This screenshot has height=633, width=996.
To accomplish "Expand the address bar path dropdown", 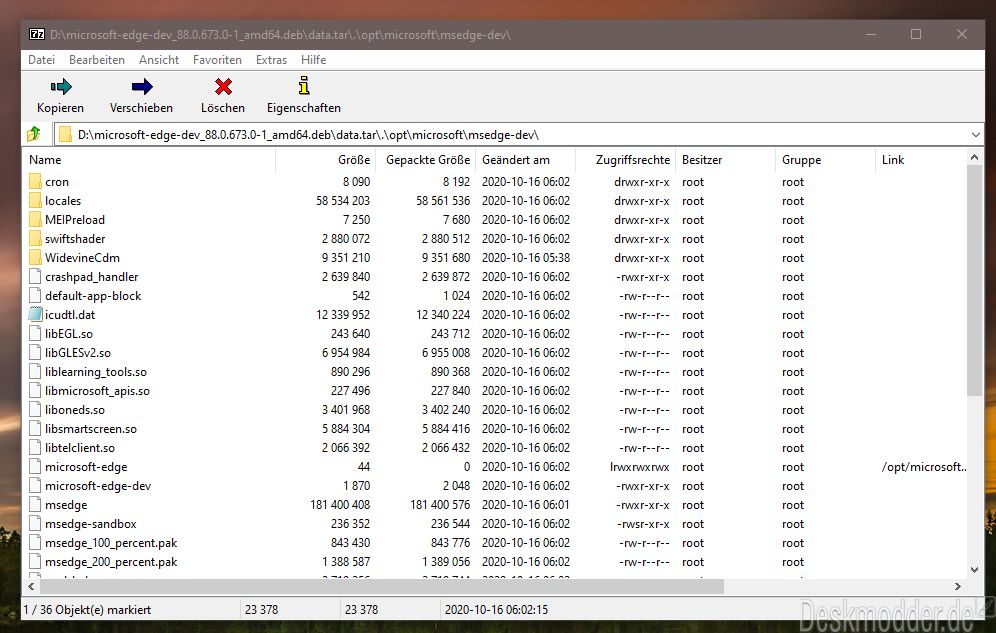I will click(x=975, y=135).
